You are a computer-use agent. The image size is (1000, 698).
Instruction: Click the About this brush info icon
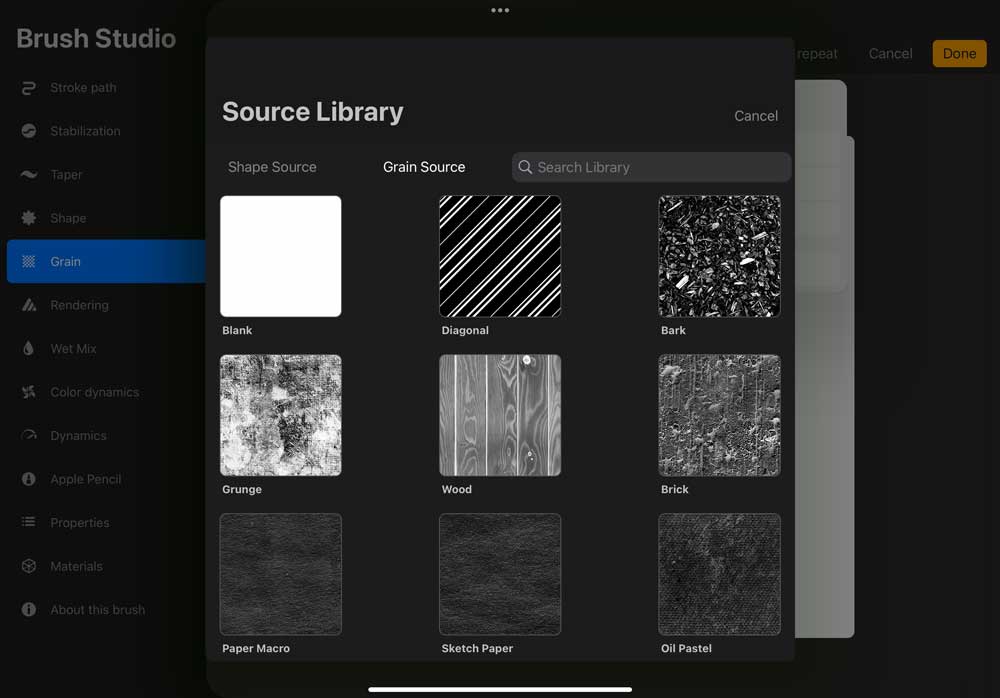(29, 609)
